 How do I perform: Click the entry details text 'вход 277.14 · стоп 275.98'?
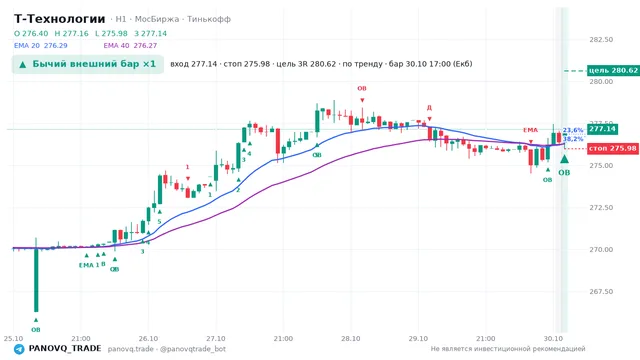coord(220,64)
